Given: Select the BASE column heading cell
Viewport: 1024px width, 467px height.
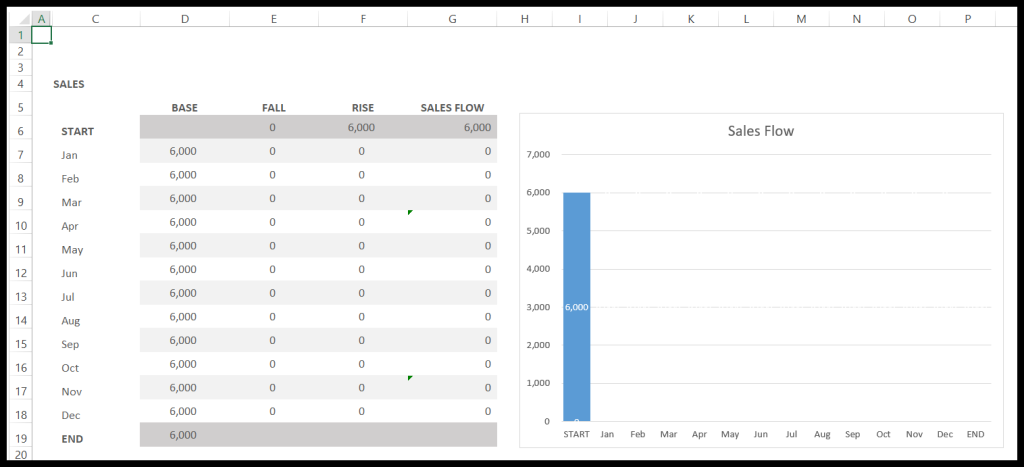Looking at the screenshot, I should click(184, 108).
